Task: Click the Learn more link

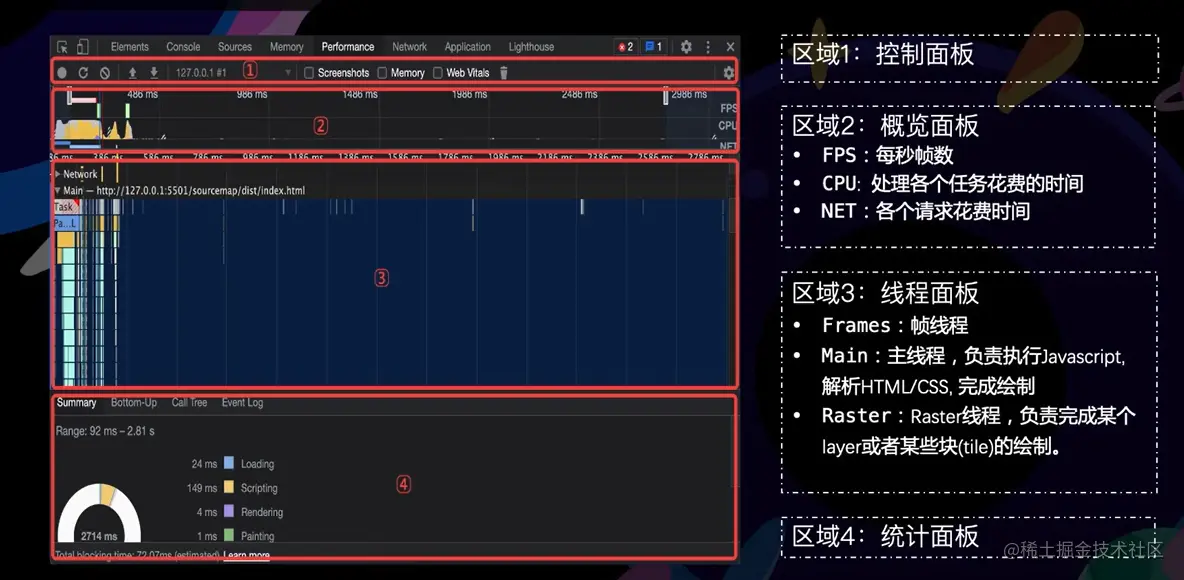Action: (246, 556)
